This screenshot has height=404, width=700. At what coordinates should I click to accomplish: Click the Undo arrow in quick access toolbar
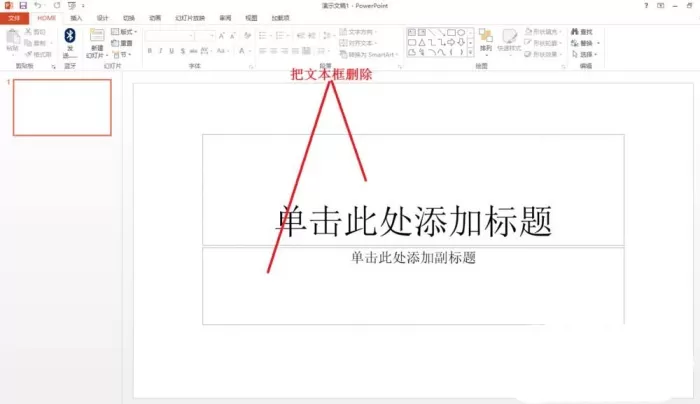pos(38,5)
